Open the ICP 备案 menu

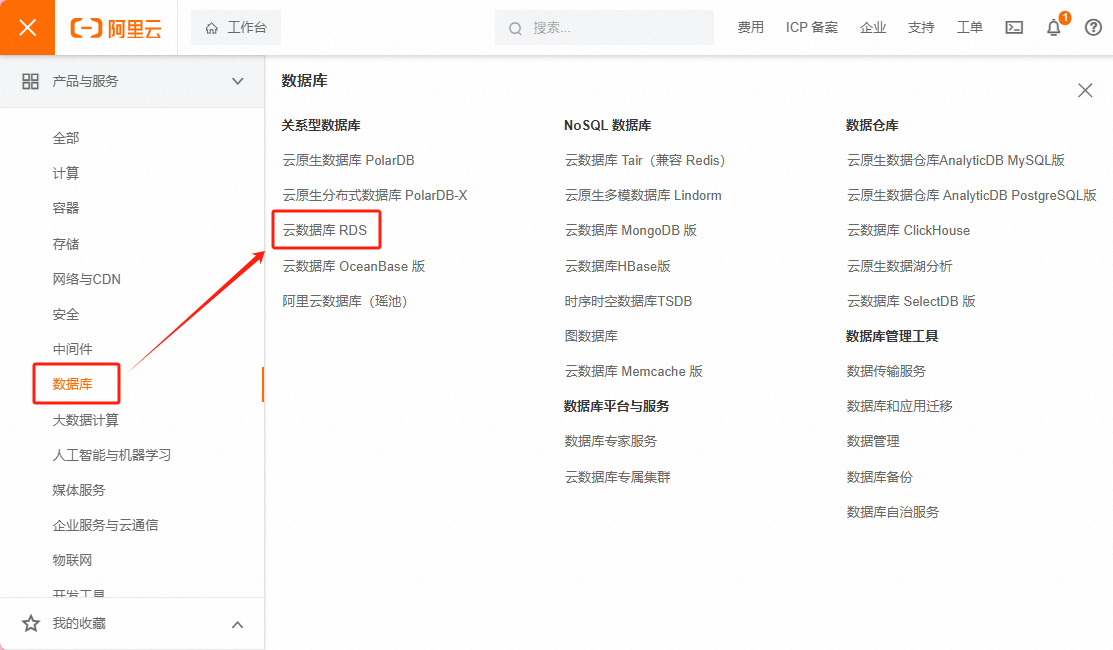coord(811,28)
